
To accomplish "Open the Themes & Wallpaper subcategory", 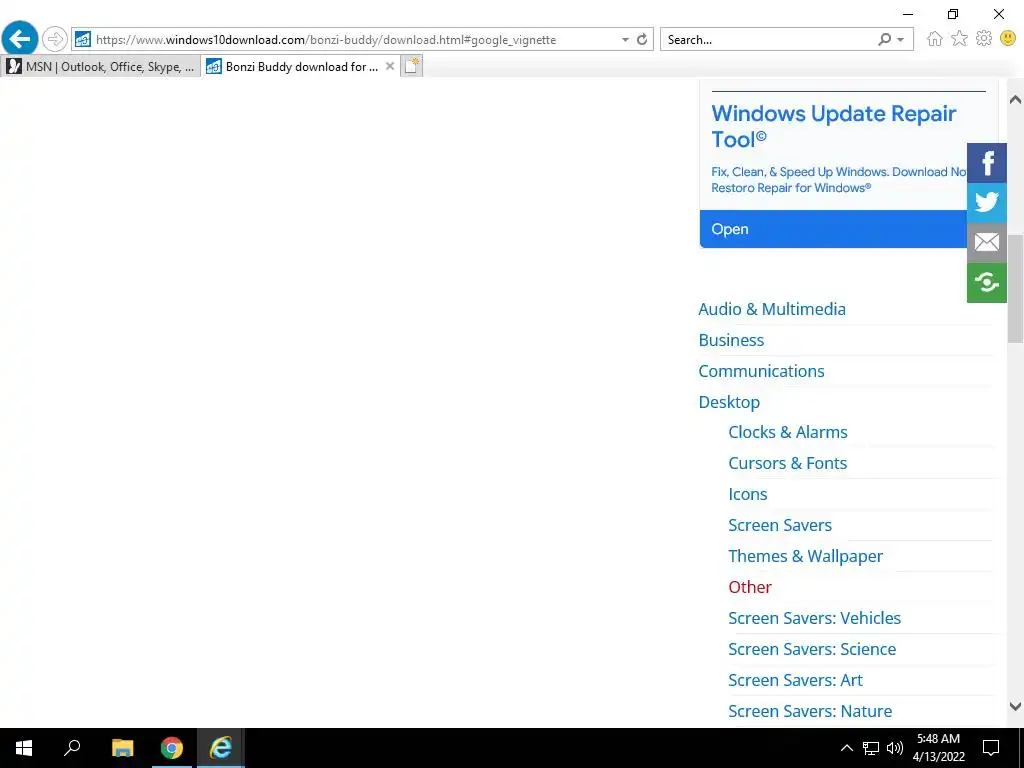I will click(x=805, y=556).
